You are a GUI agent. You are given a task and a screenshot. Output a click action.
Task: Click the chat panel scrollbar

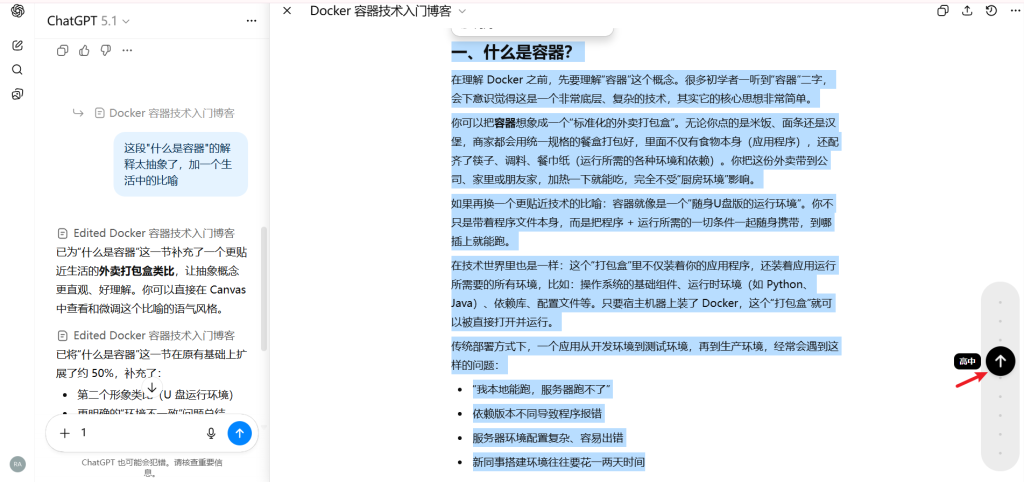(263, 289)
